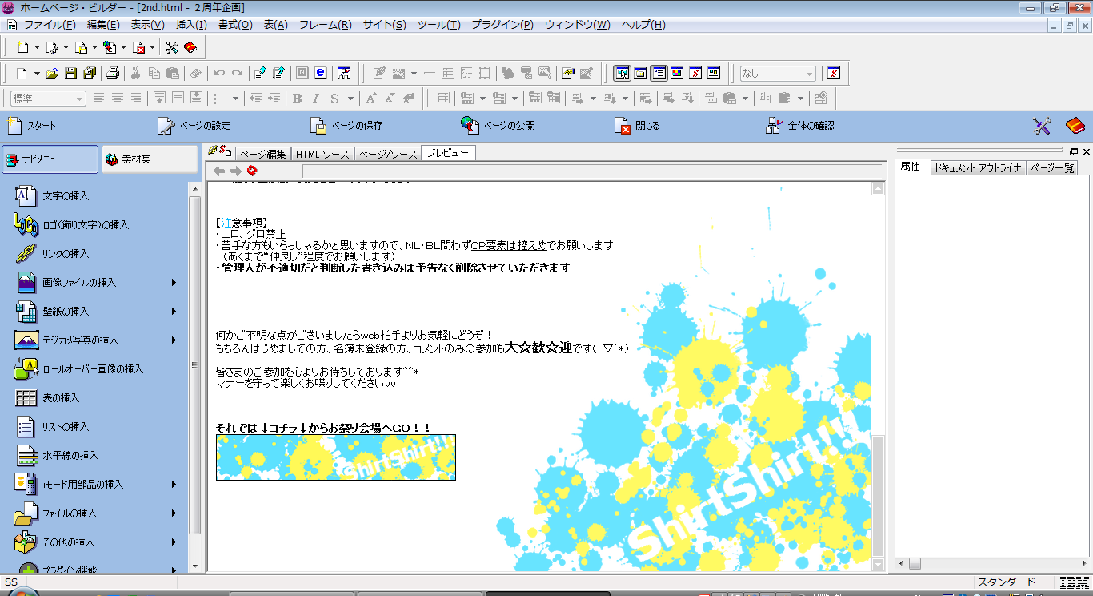This screenshot has height=596, width=1093.
Task: Open the なし combo box dropdown
Action: [809, 73]
